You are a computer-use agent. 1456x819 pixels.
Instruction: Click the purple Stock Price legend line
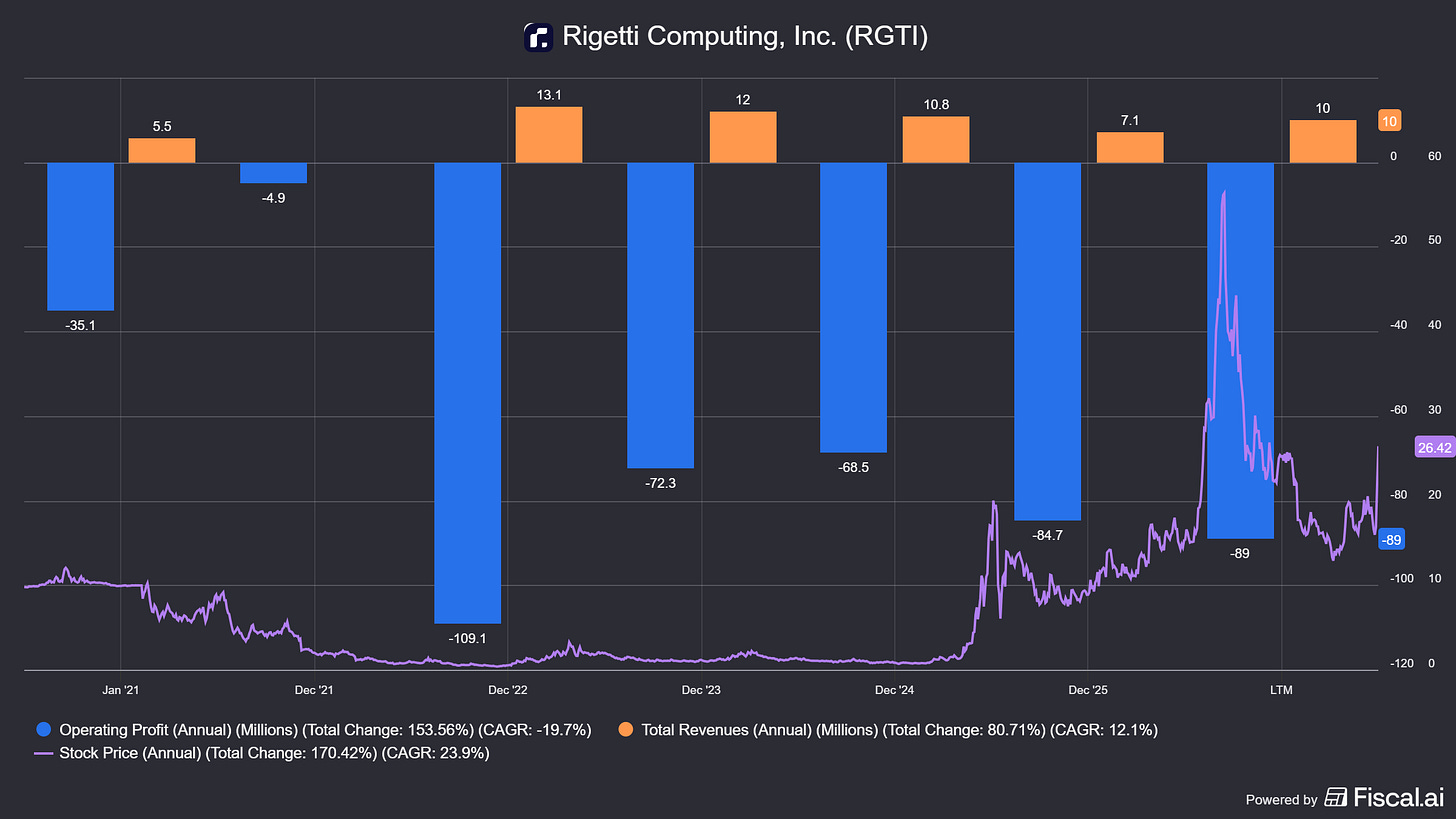42,753
